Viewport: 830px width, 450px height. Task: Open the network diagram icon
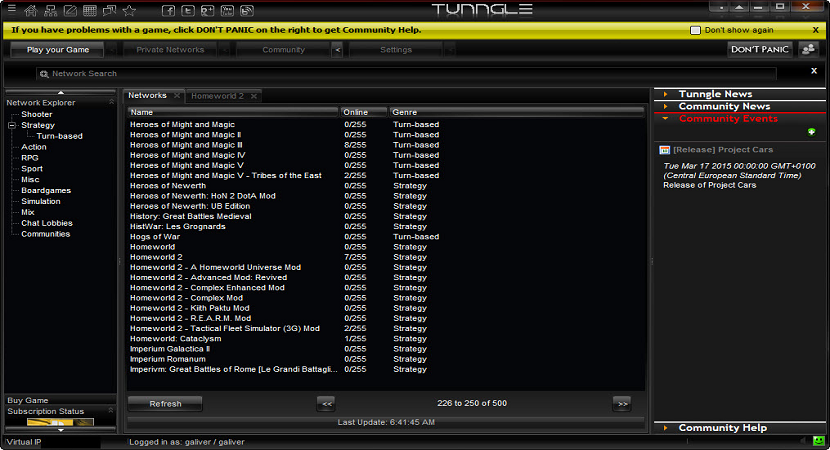pos(50,10)
